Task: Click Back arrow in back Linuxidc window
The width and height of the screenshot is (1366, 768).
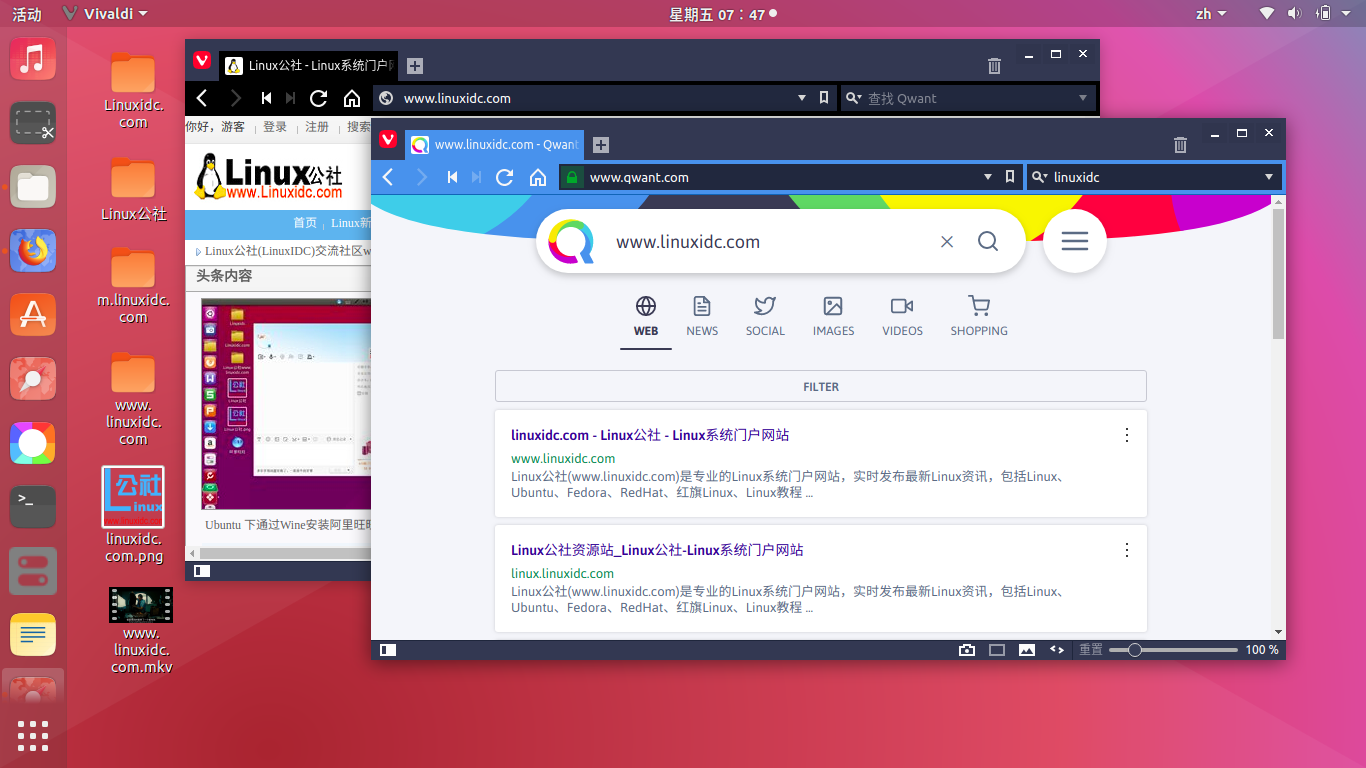Action: point(202,98)
